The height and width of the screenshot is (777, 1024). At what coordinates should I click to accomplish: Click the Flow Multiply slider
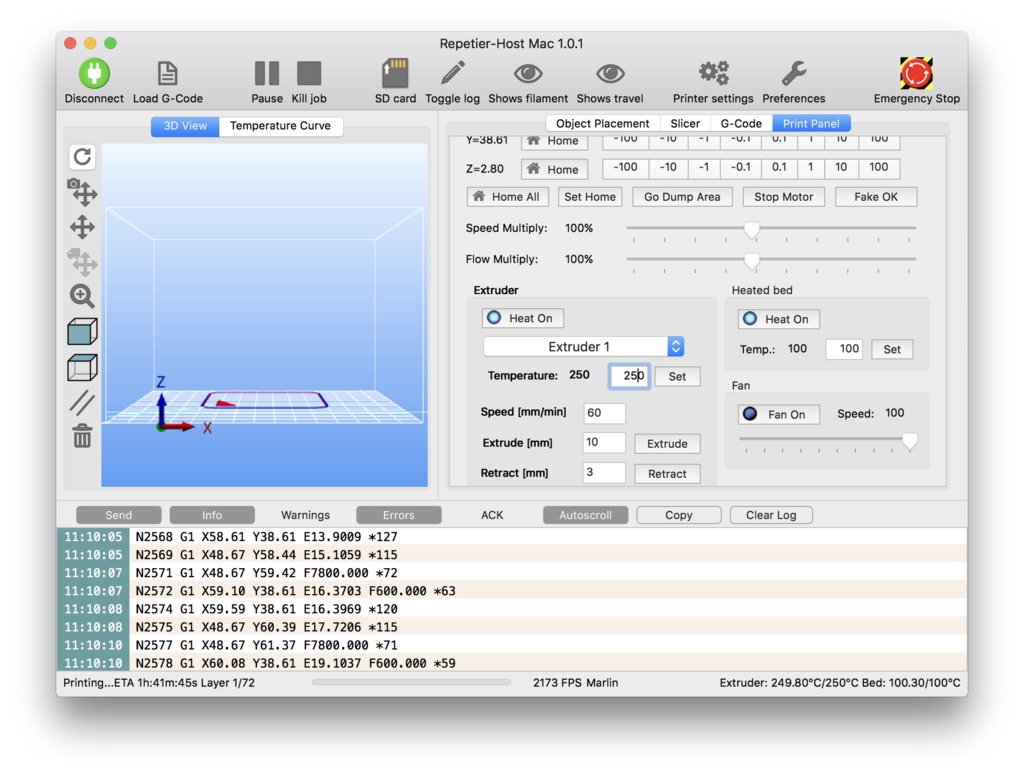point(771,261)
